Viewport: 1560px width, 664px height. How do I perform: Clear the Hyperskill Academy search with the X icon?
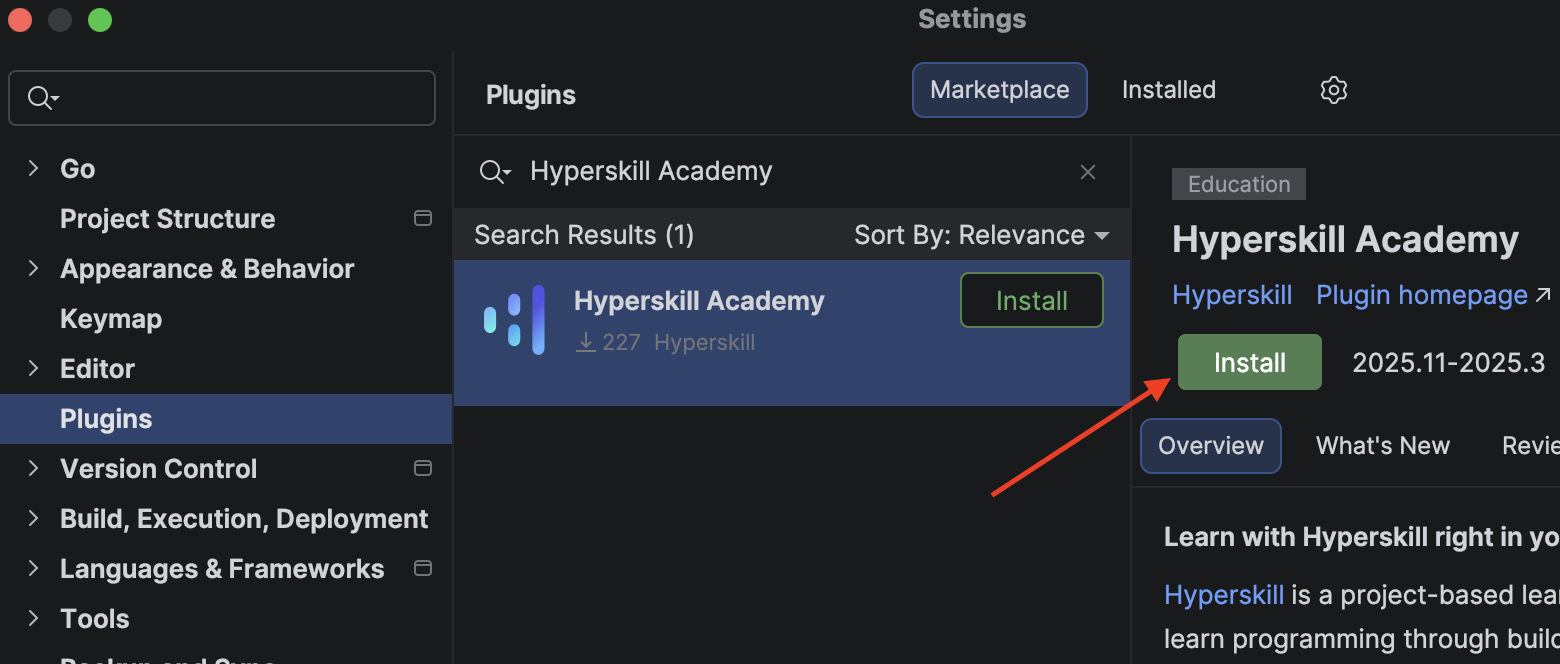1087,171
